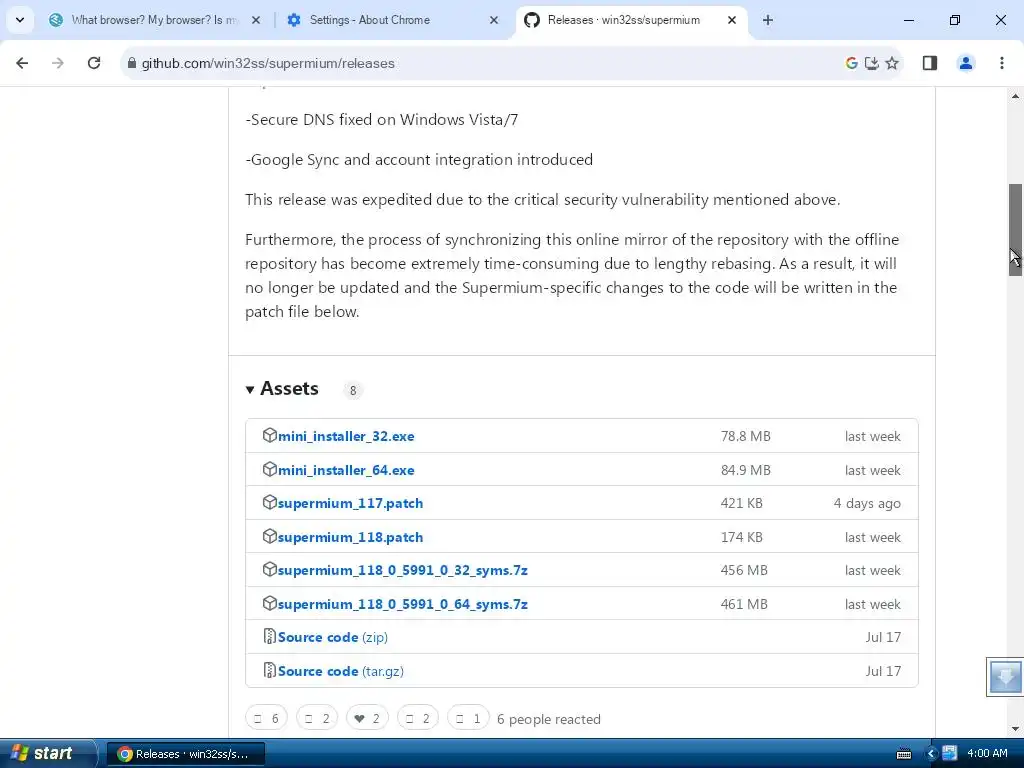
Task: Download supermium_118.patch
Action: click(350, 537)
